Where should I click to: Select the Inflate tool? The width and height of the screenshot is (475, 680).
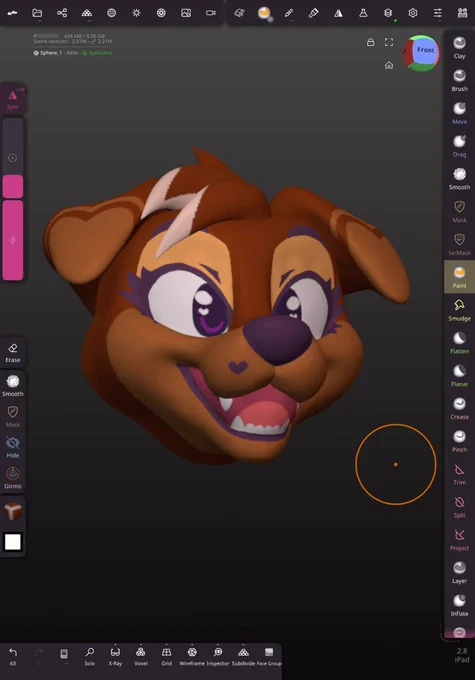tap(459, 605)
